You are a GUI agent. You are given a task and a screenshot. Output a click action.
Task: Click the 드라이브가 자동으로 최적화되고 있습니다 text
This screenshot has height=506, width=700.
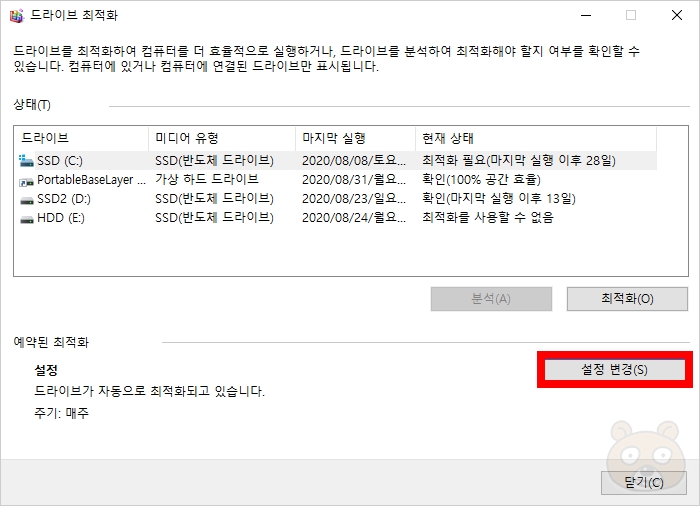coord(150,391)
